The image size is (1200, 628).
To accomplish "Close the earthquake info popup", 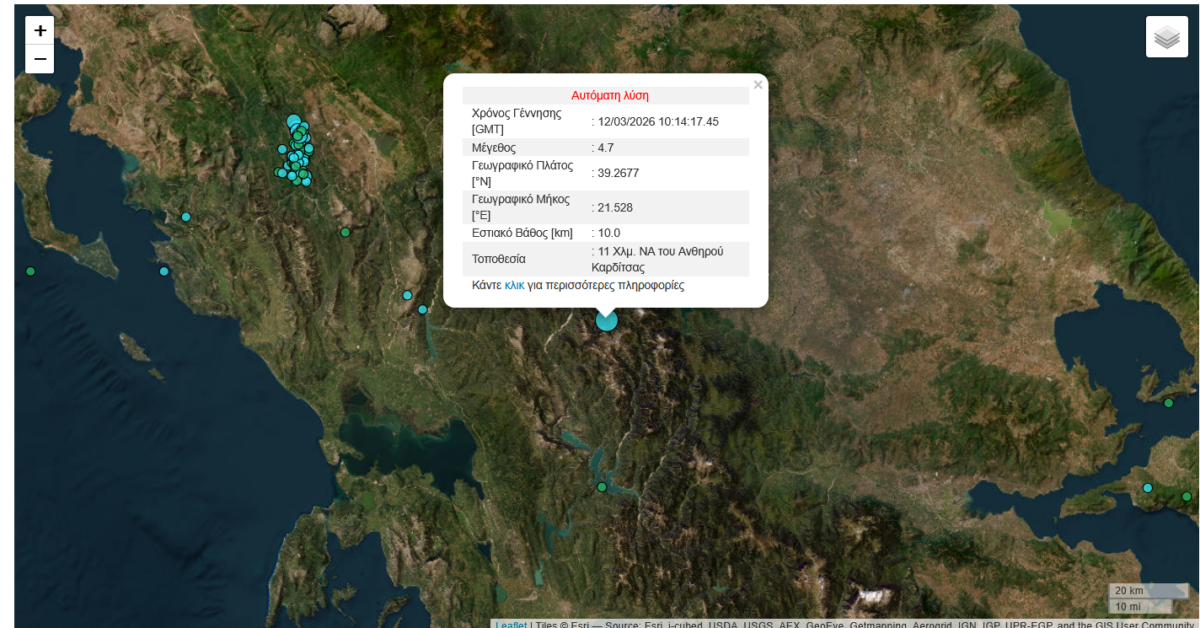I will 758,86.
